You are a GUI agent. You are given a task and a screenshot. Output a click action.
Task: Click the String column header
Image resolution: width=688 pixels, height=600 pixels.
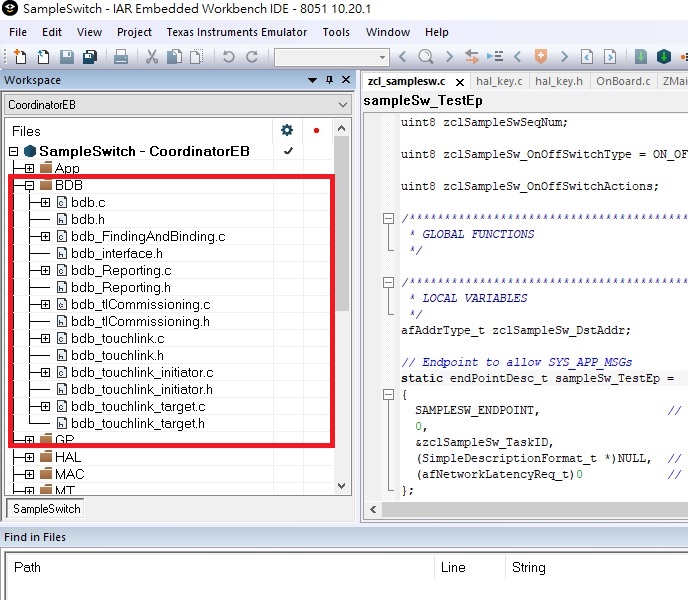[529, 567]
